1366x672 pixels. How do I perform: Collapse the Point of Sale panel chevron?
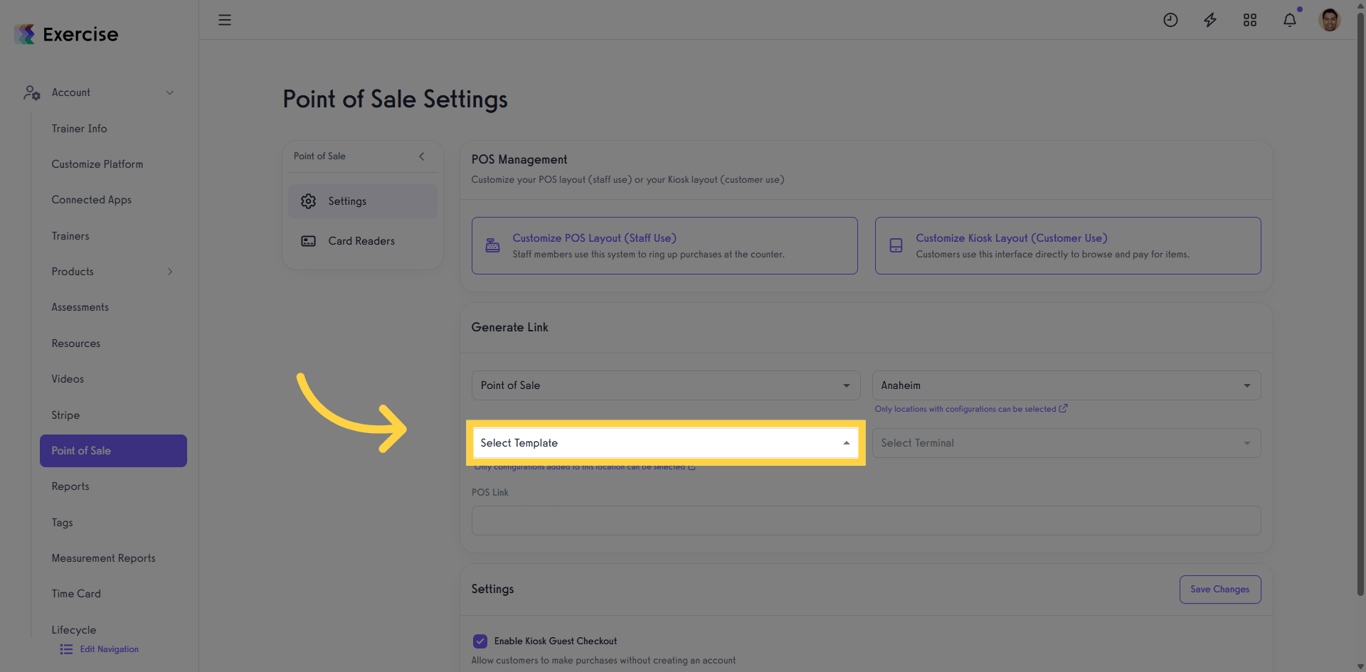421,156
